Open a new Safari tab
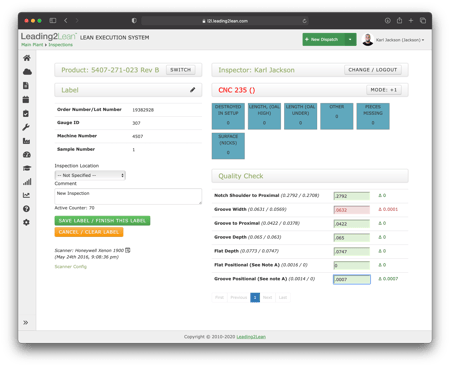The height and width of the screenshot is (367, 450). [x=411, y=21]
